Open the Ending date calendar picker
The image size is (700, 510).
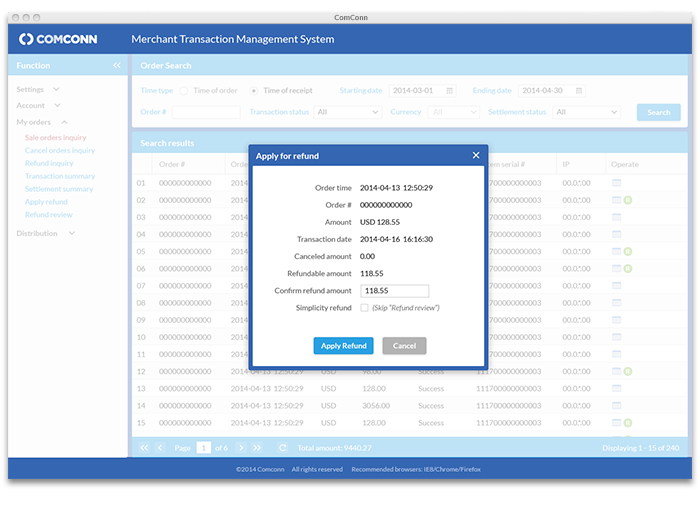click(x=579, y=91)
